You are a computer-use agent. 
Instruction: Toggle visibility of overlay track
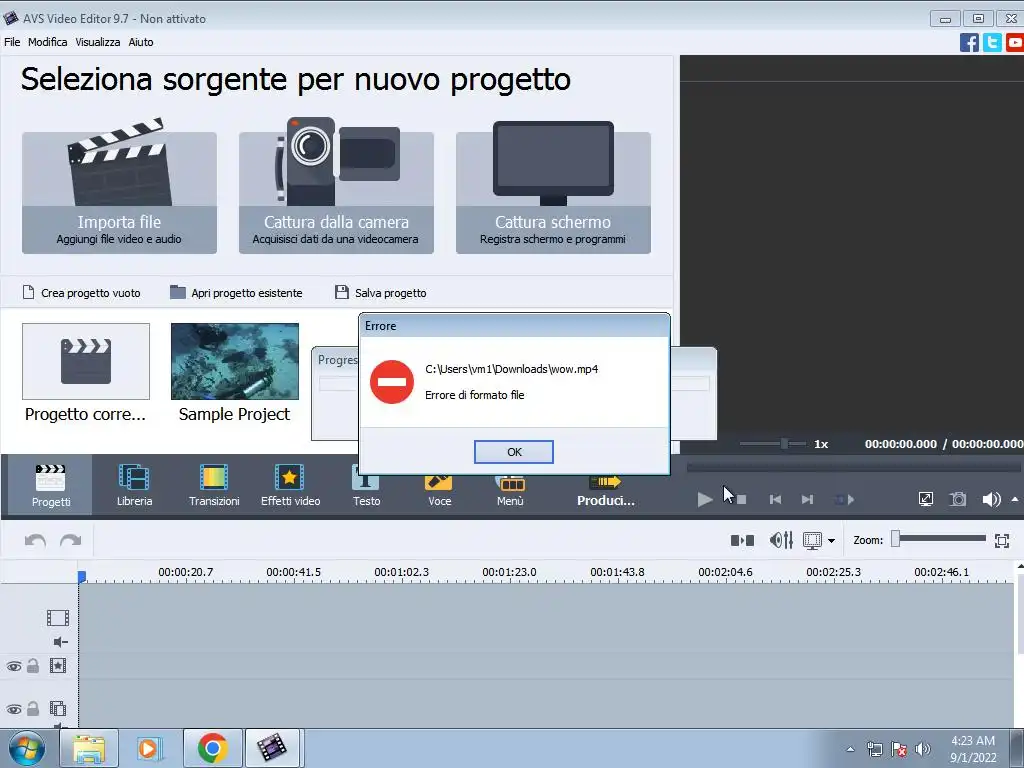14,709
